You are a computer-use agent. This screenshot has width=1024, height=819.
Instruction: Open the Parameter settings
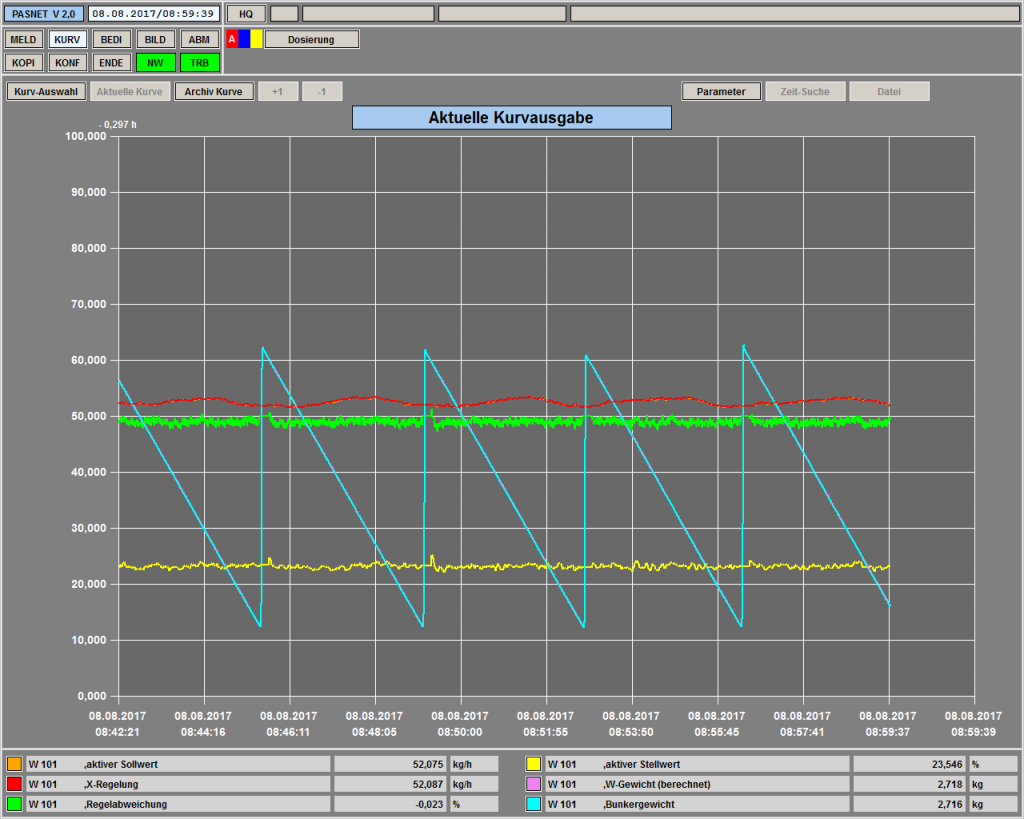[721, 91]
